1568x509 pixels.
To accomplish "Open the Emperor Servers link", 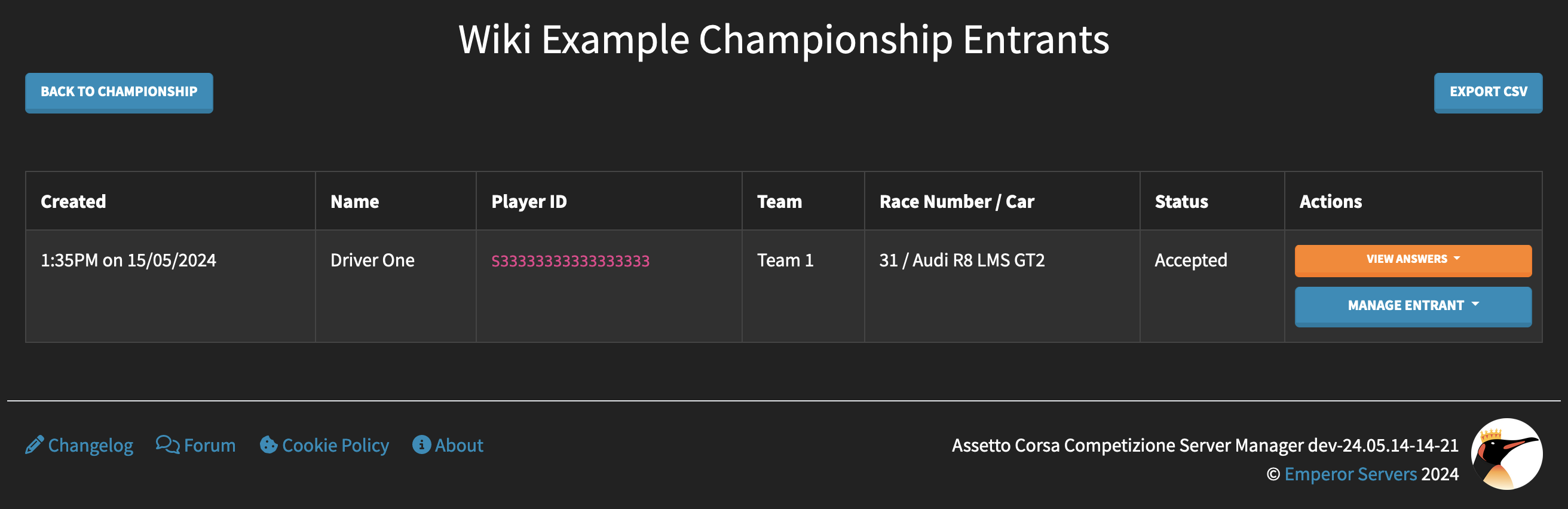I will 1350,474.
